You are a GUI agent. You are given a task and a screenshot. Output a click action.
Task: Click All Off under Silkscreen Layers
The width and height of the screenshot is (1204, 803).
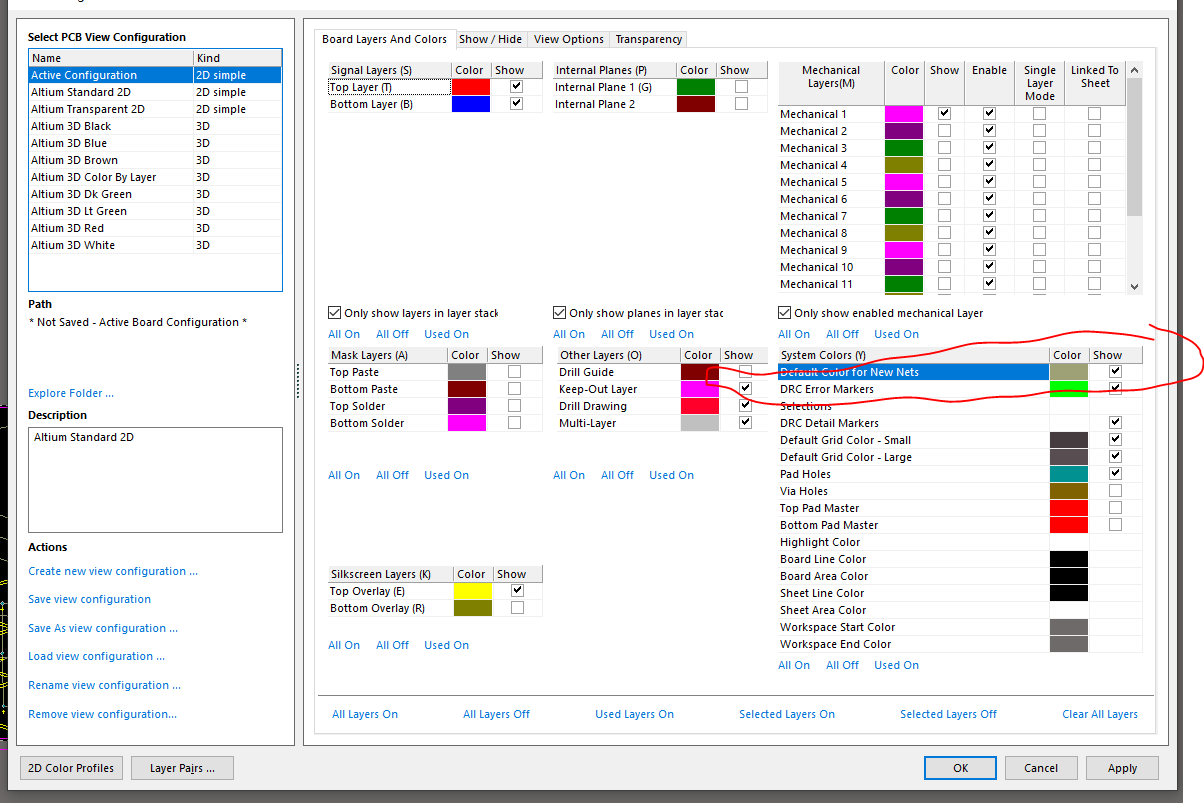pos(393,645)
